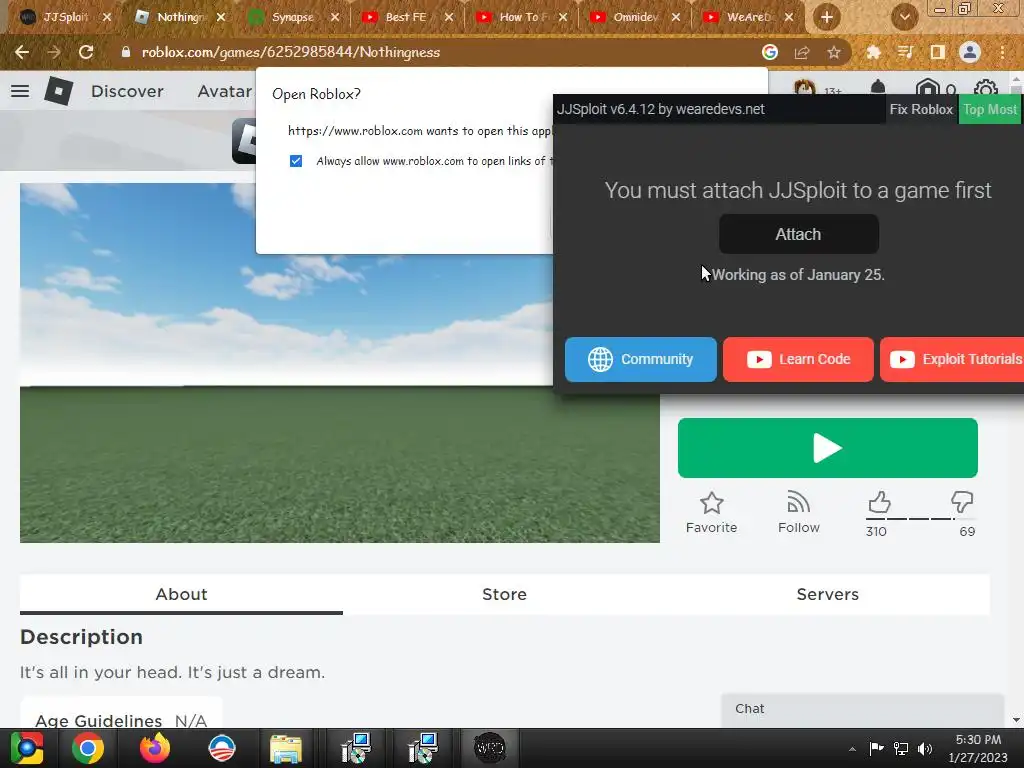Viewport: 1024px width, 768px height.
Task: Open the Chrome three-dot menu
Action: coord(1002,52)
